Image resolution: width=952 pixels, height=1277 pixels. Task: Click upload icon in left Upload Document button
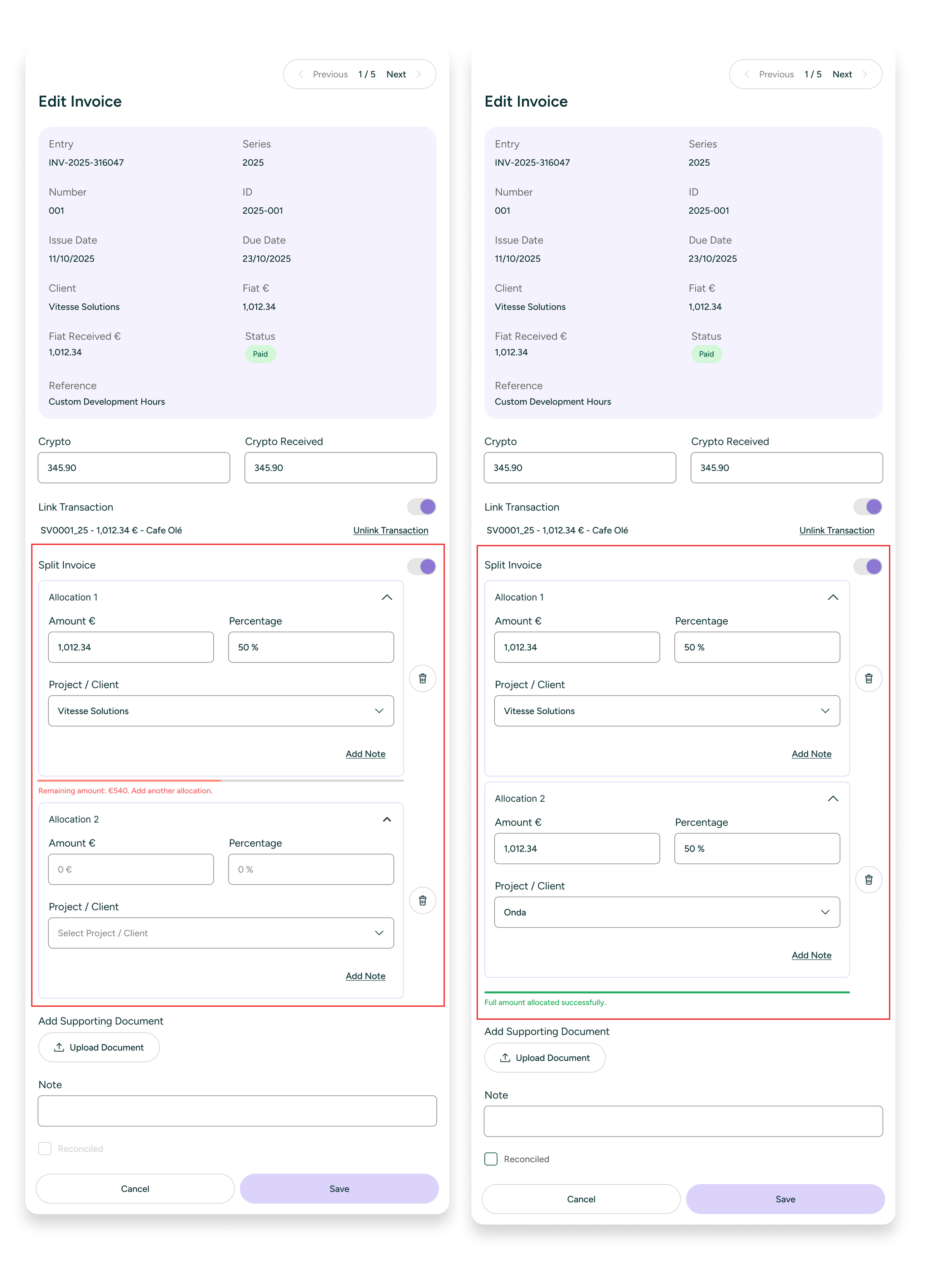pyautogui.click(x=59, y=1047)
